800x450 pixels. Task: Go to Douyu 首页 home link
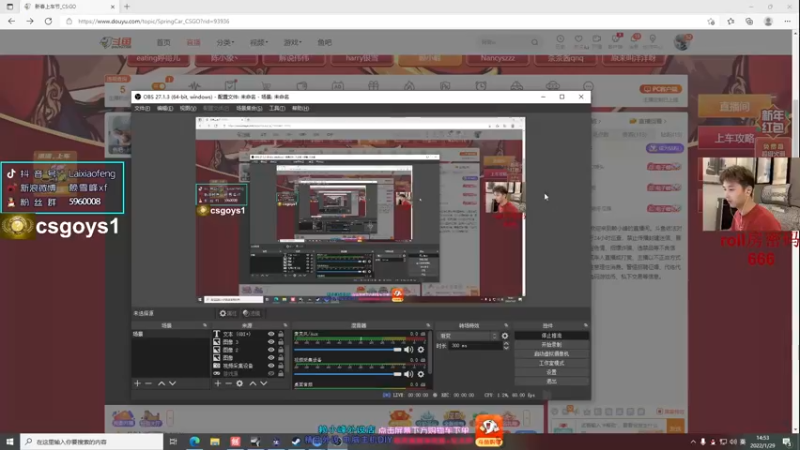[x=163, y=43]
